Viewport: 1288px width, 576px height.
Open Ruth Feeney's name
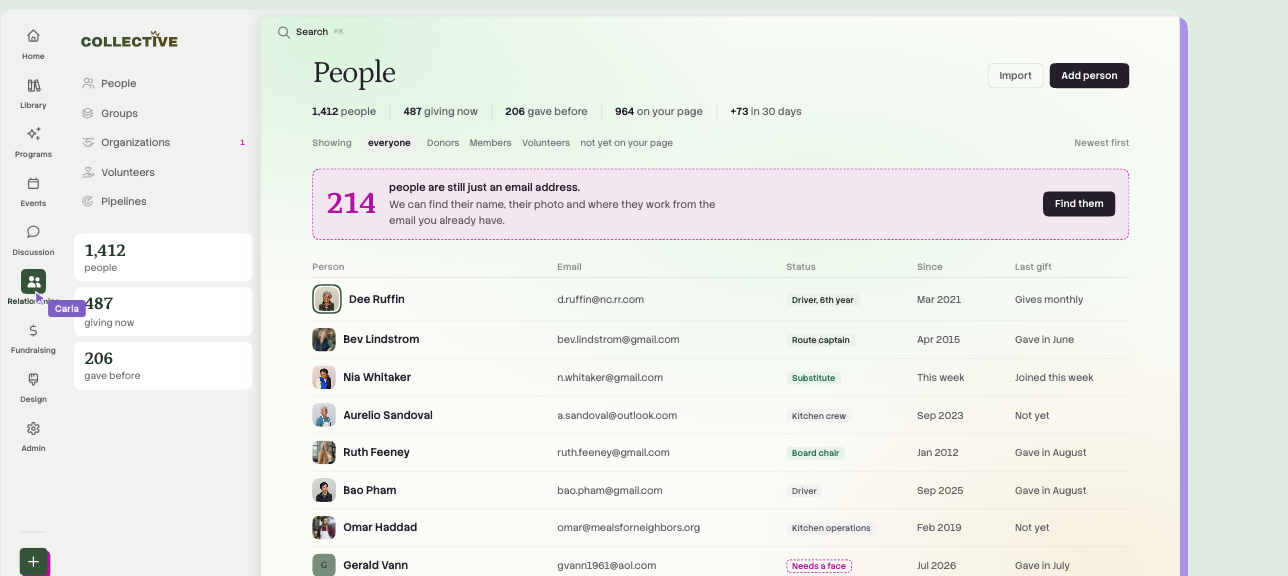click(376, 452)
